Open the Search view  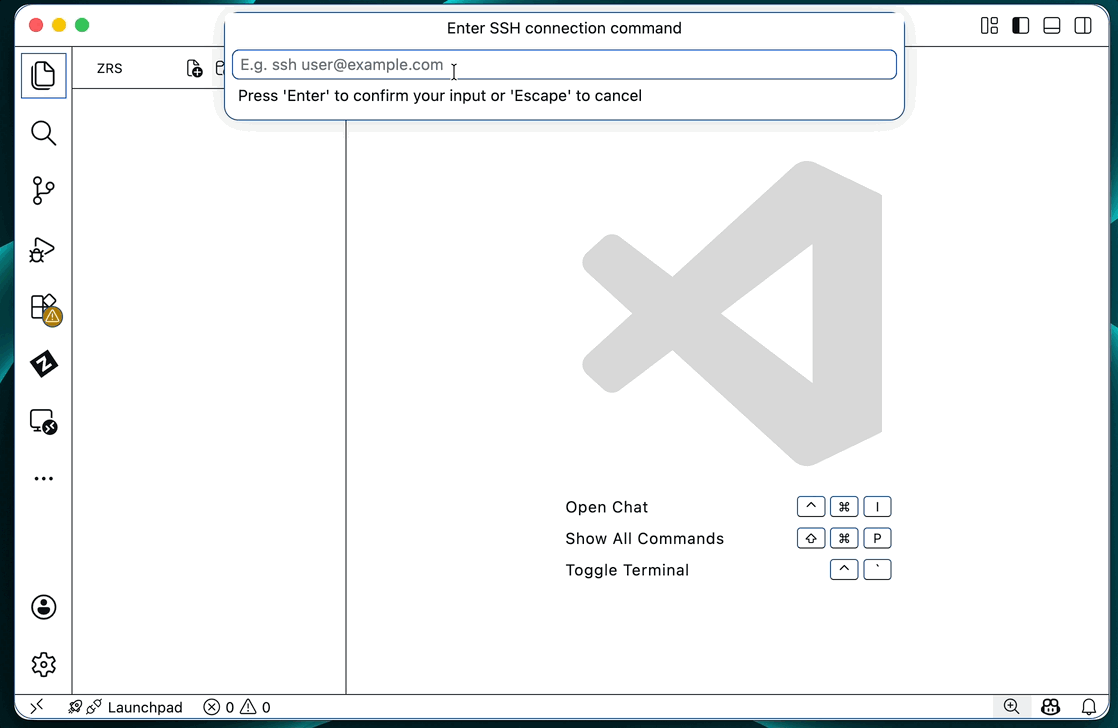pyautogui.click(x=43, y=133)
